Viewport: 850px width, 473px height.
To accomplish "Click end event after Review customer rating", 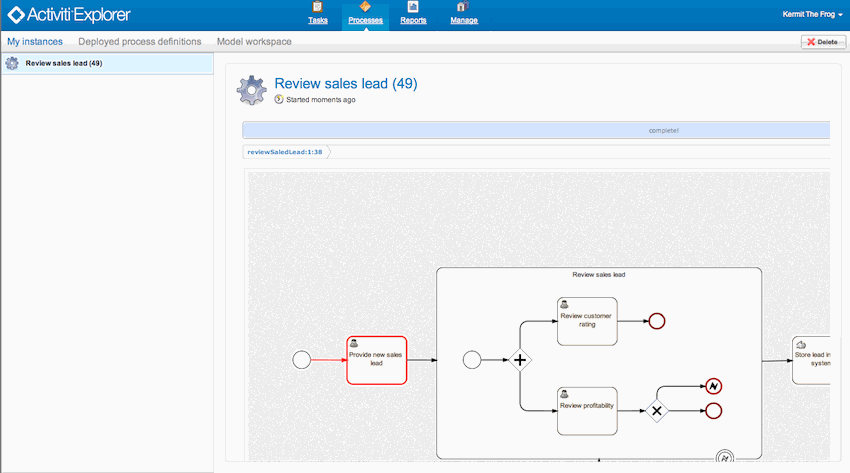I will point(656,321).
